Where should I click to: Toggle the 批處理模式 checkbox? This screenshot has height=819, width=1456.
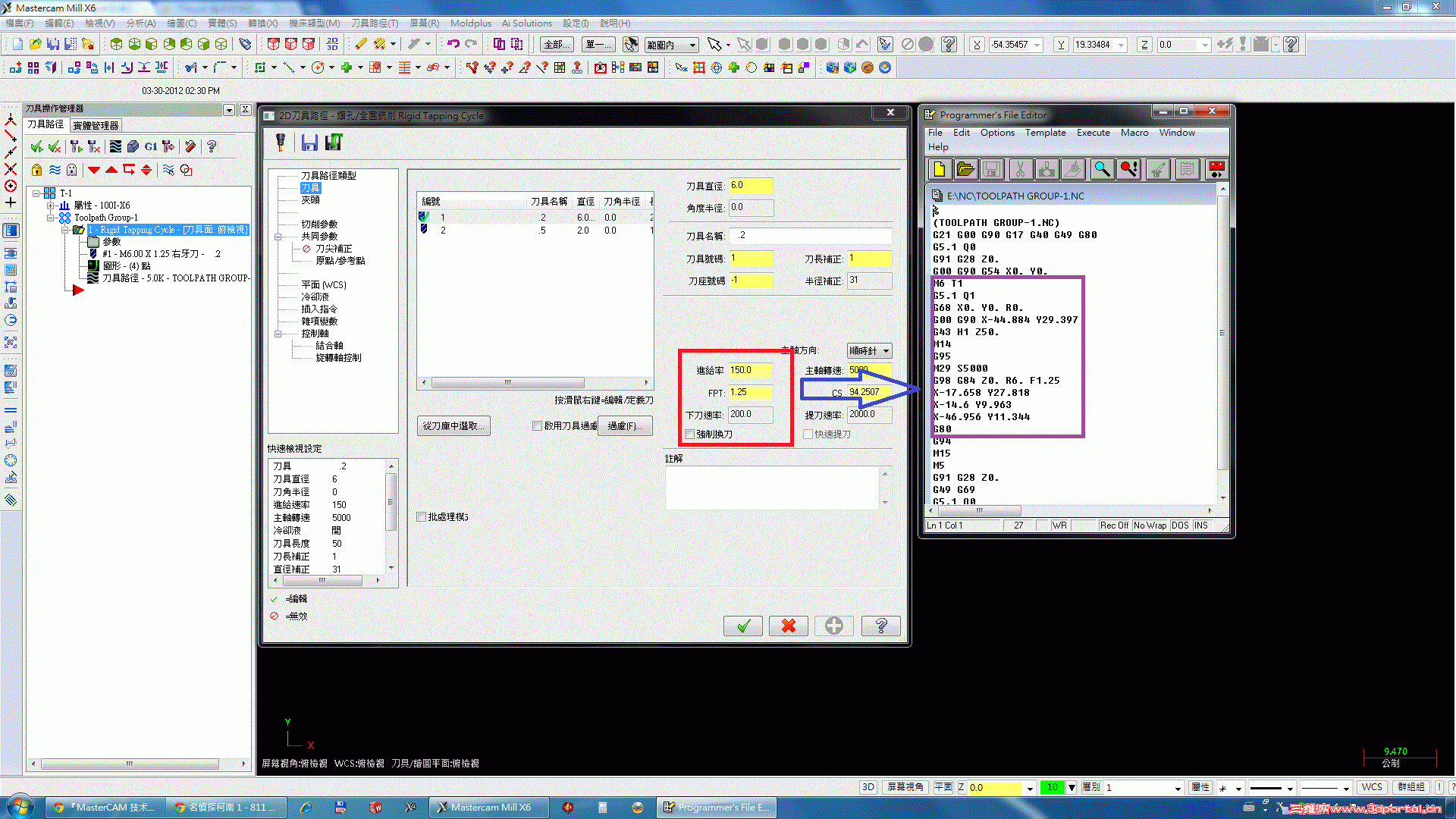coord(422,517)
